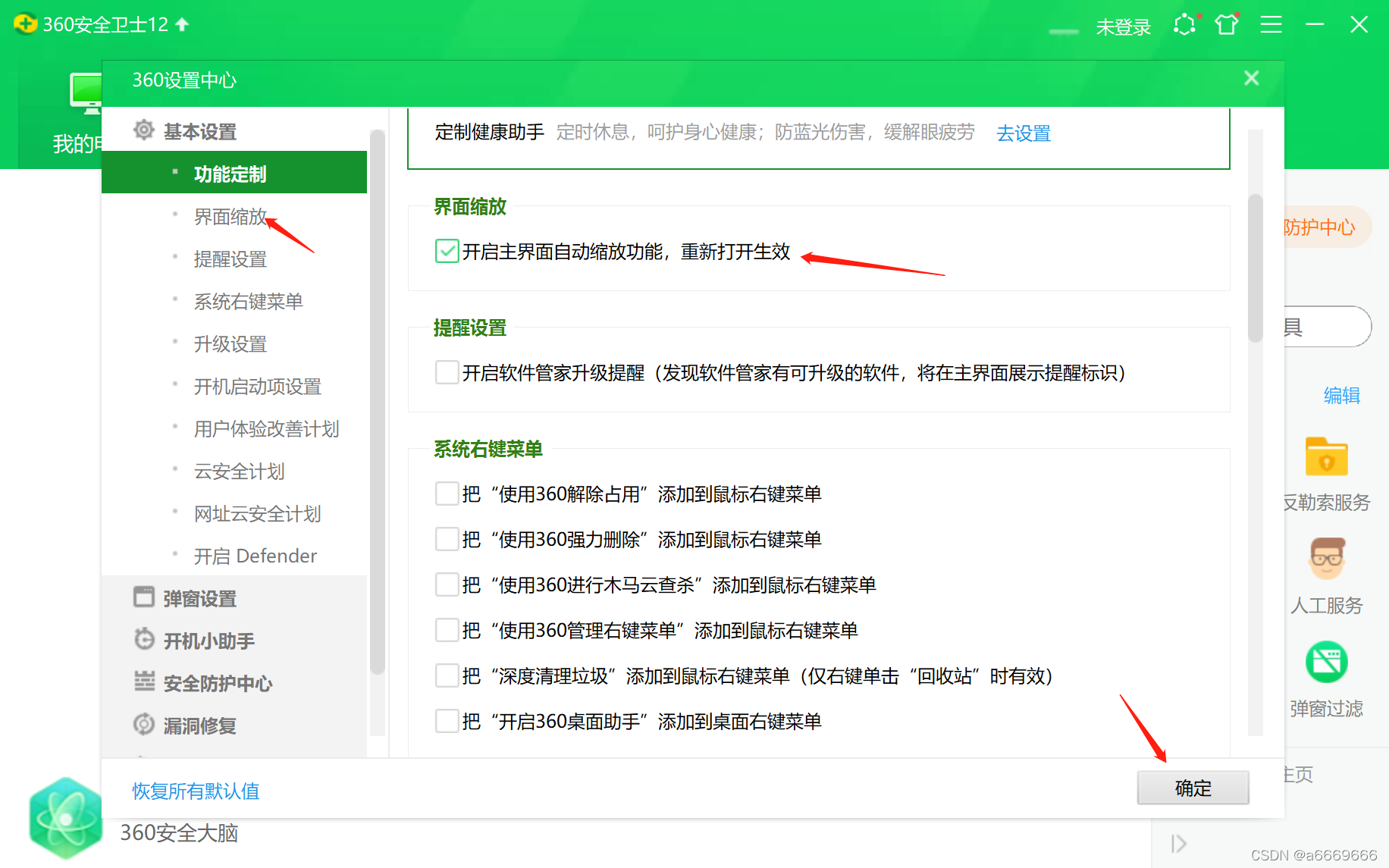Open the main menu hamburger icon

[x=1271, y=25]
